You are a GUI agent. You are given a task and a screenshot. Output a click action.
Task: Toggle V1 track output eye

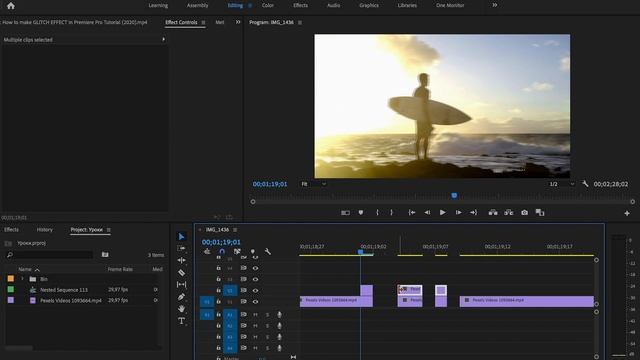[x=255, y=302]
